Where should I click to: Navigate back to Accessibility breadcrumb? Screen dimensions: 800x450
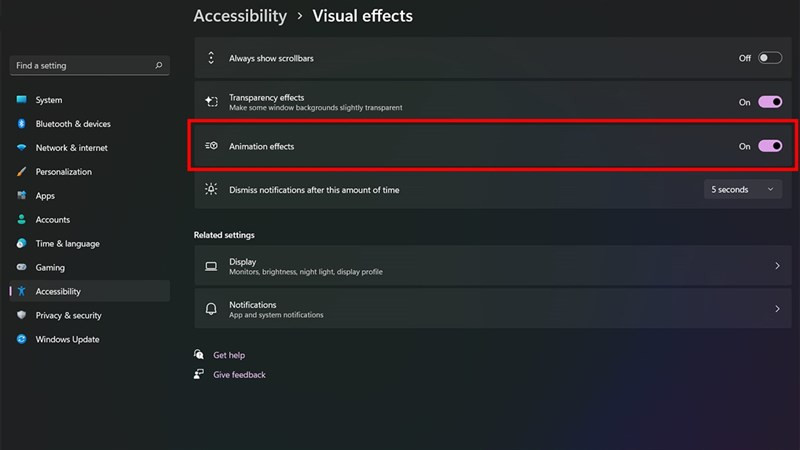(x=239, y=16)
